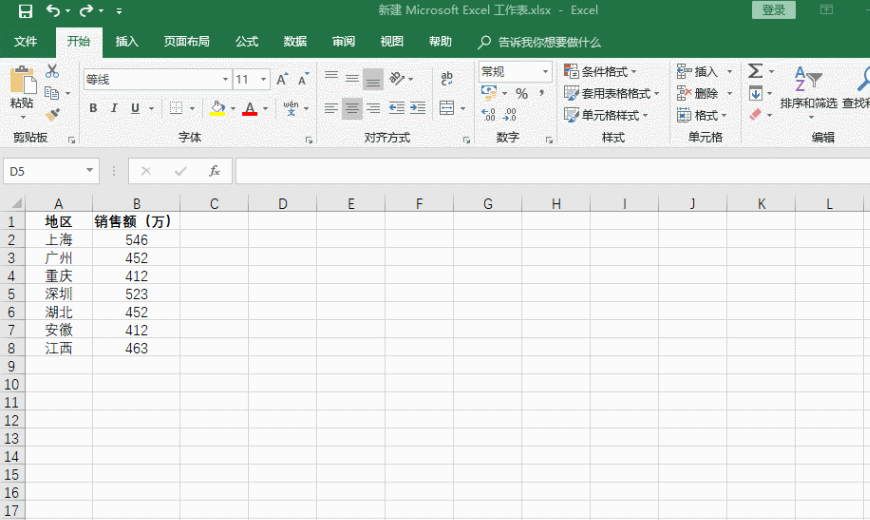Expand the number format combo box
This screenshot has width=870, height=520.
(546, 72)
